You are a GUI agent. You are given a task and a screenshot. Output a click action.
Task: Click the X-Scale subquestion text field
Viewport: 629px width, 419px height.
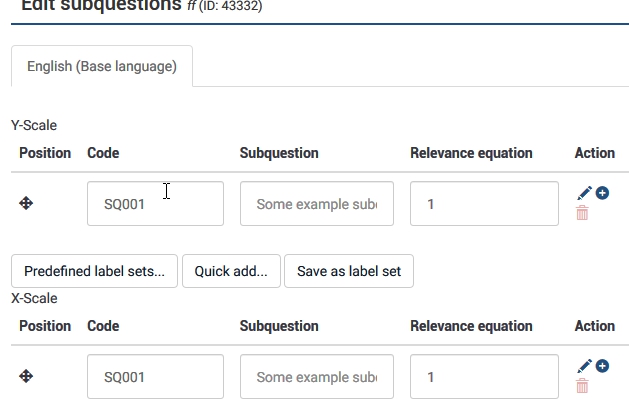316,377
